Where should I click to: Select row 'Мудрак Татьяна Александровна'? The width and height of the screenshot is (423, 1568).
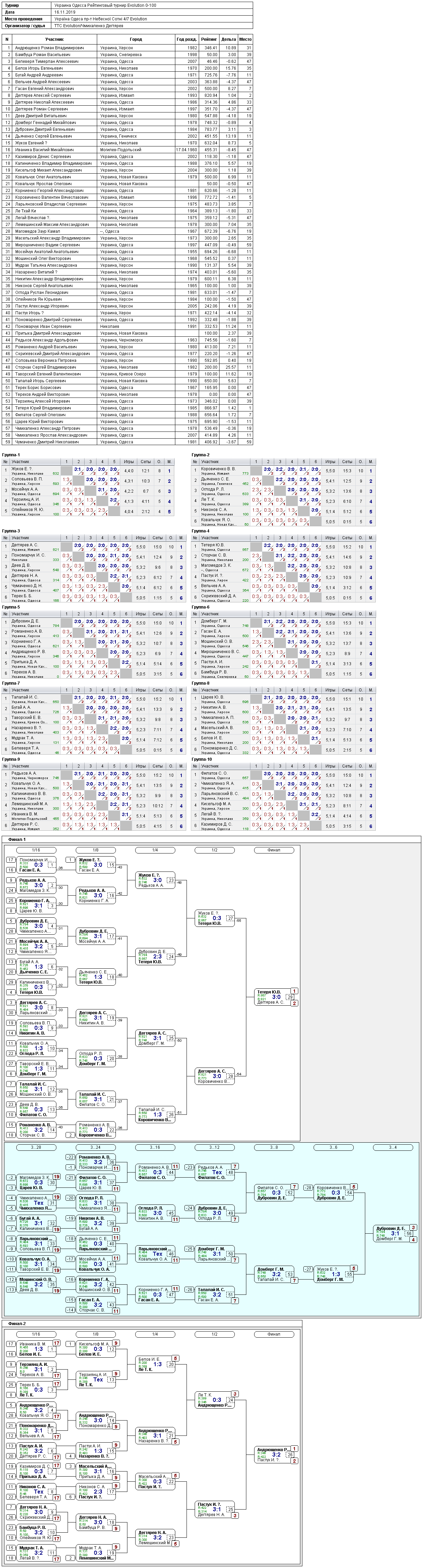(x=128, y=265)
